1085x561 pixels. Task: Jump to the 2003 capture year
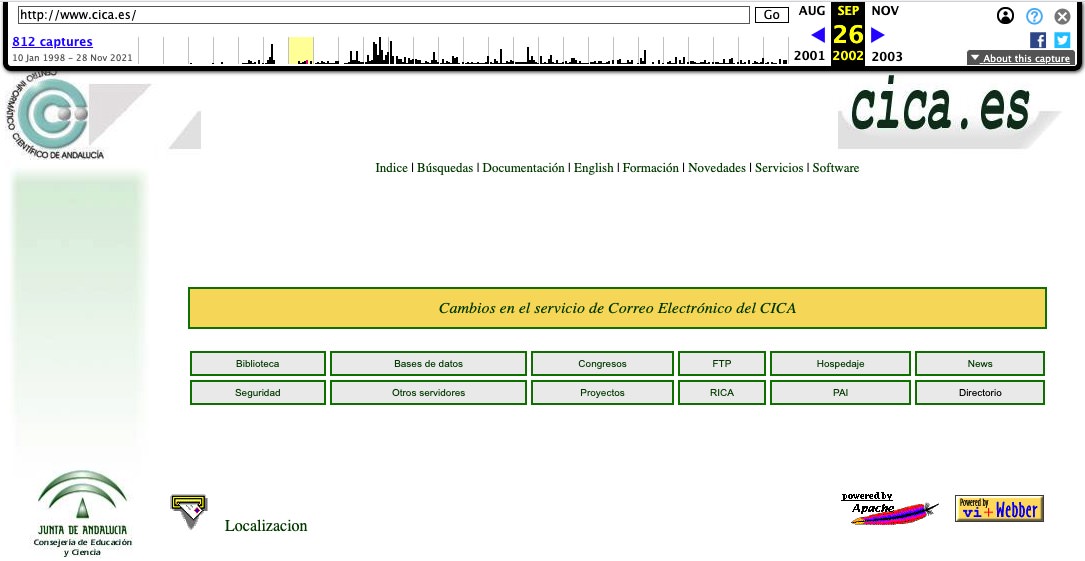pyautogui.click(x=886, y=57)
